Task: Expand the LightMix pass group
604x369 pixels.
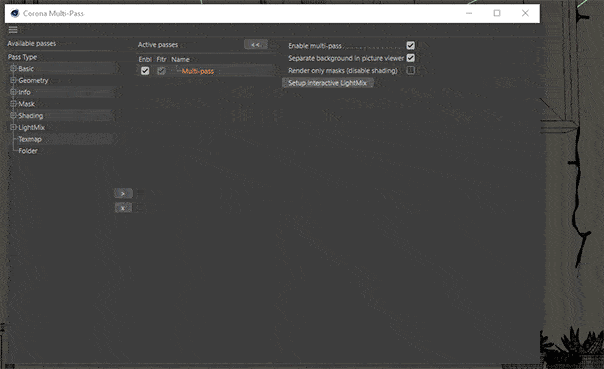Action: [13, 127]
